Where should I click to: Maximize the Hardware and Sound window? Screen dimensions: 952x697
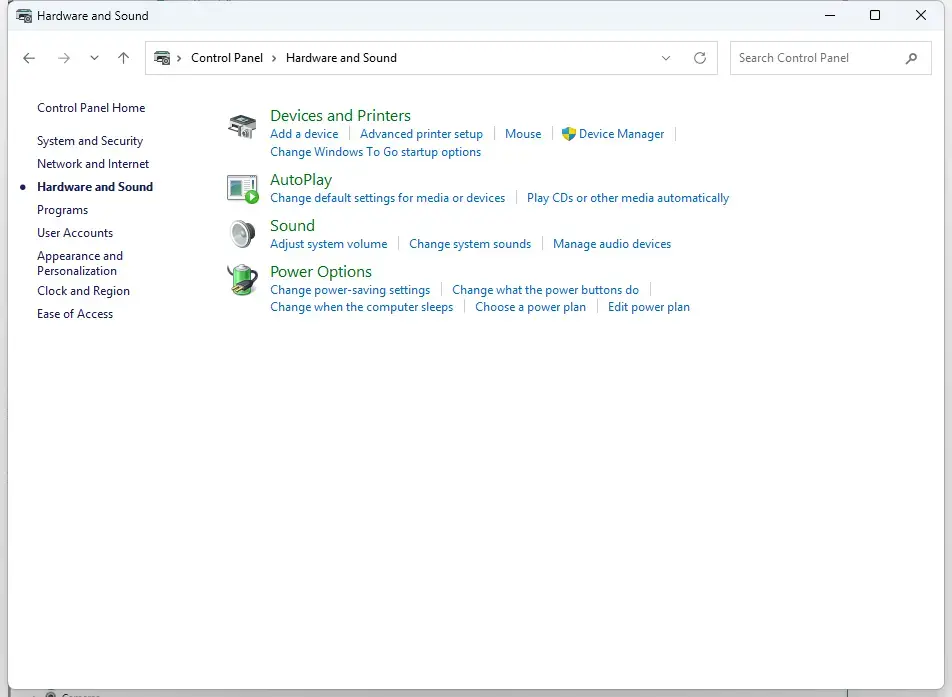875,15
